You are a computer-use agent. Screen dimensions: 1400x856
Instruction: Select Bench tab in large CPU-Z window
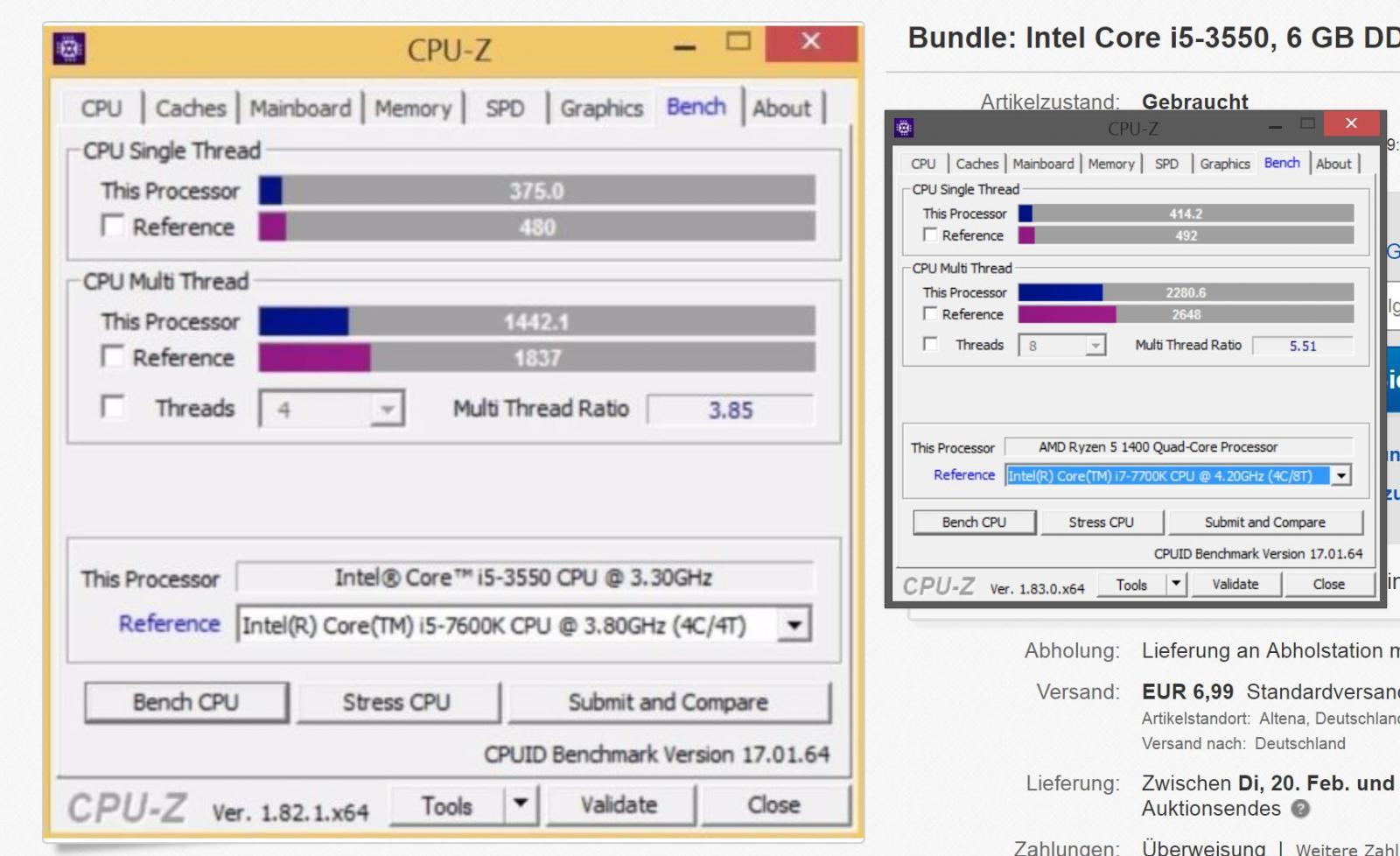click(x=696, y=107)
